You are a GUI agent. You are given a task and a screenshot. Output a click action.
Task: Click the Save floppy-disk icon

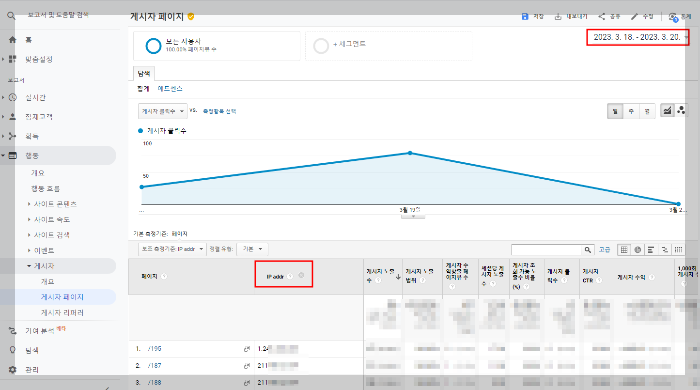click(525, 17)
